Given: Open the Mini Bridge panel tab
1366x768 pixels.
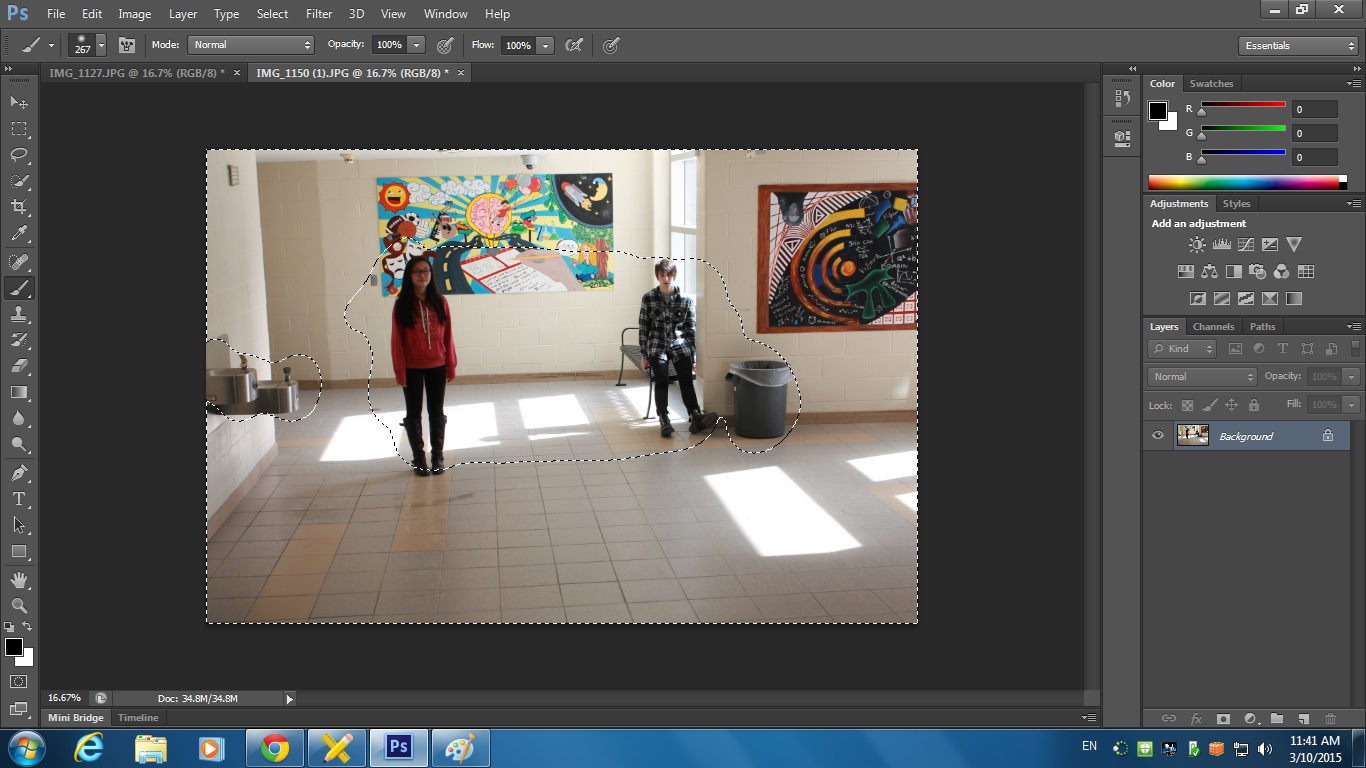Looking at the screenshot, I should [x=75, y=718].
